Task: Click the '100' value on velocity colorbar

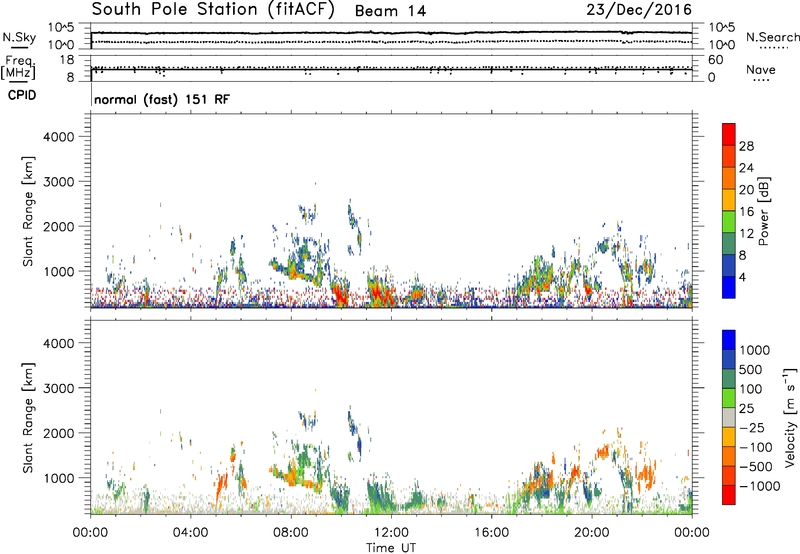Action: click(x=751, y=389)
